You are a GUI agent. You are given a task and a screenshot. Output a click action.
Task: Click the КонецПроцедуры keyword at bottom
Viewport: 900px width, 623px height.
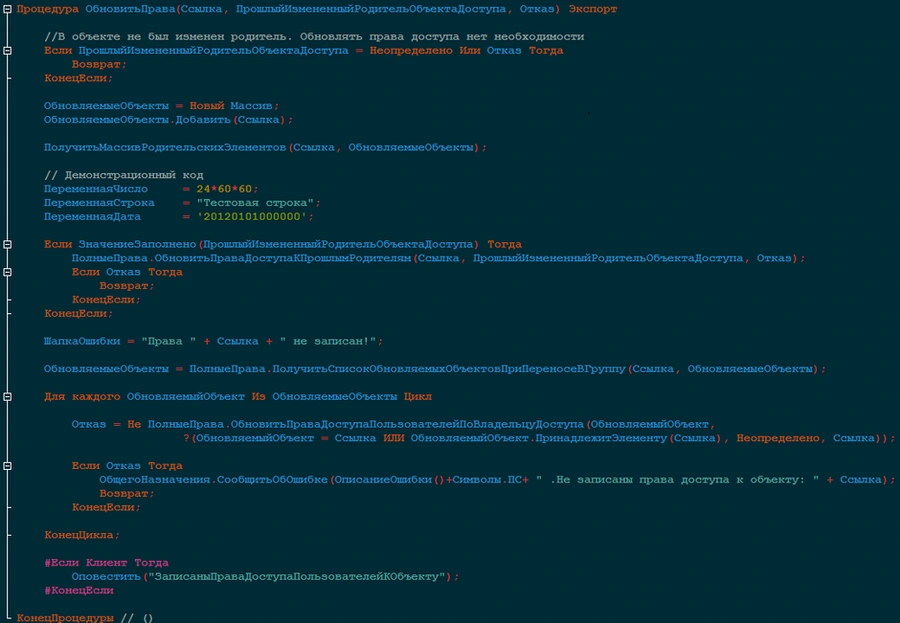tap(64, 618)
